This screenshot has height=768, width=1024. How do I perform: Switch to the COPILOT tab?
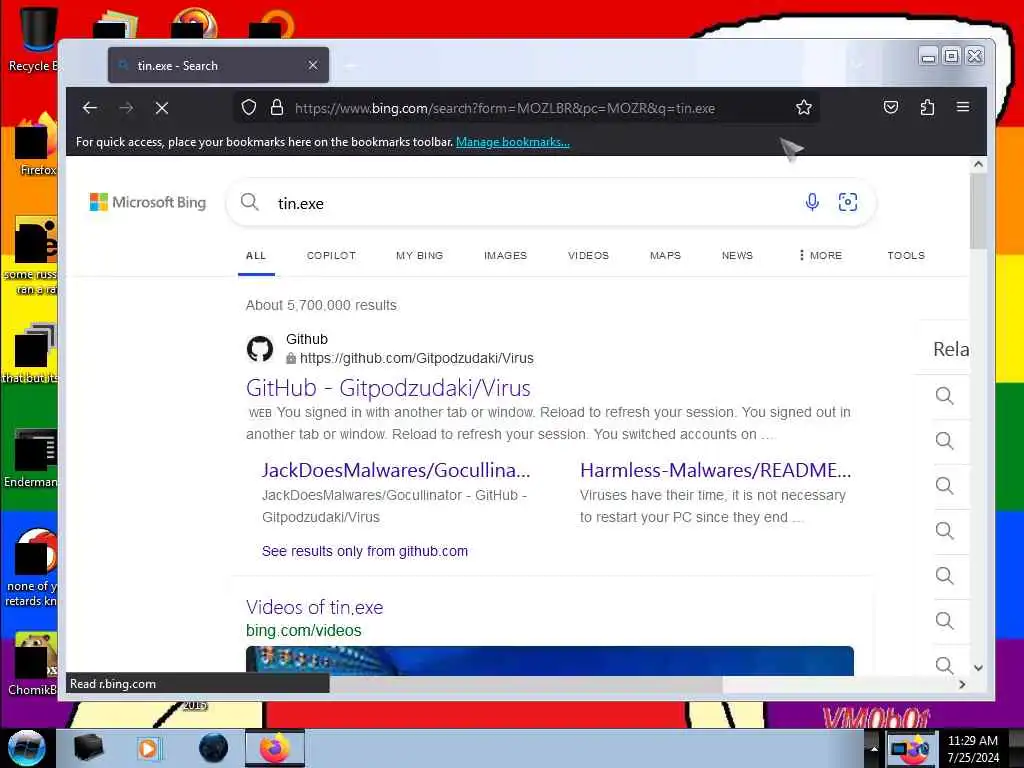(x=331, y=255)
